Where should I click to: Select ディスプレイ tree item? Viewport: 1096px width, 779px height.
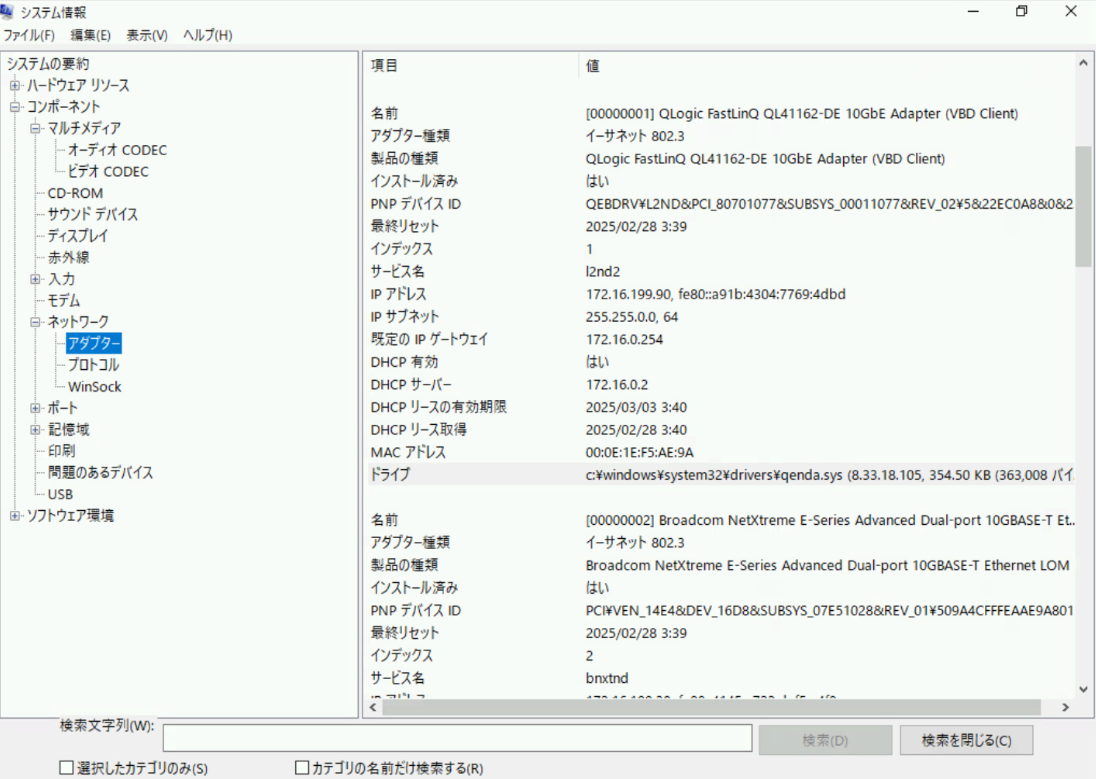tap(78, 236)
